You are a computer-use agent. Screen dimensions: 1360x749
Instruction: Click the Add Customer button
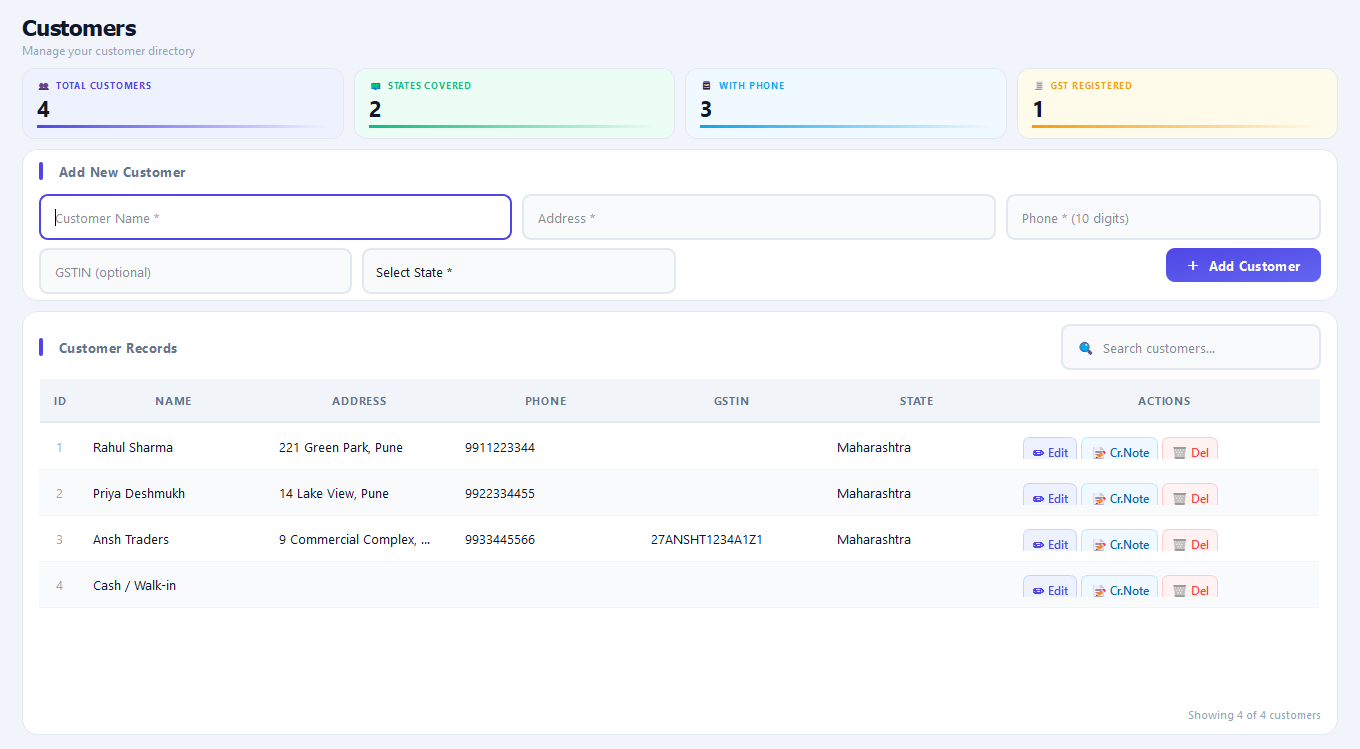tap(1243, 265)
